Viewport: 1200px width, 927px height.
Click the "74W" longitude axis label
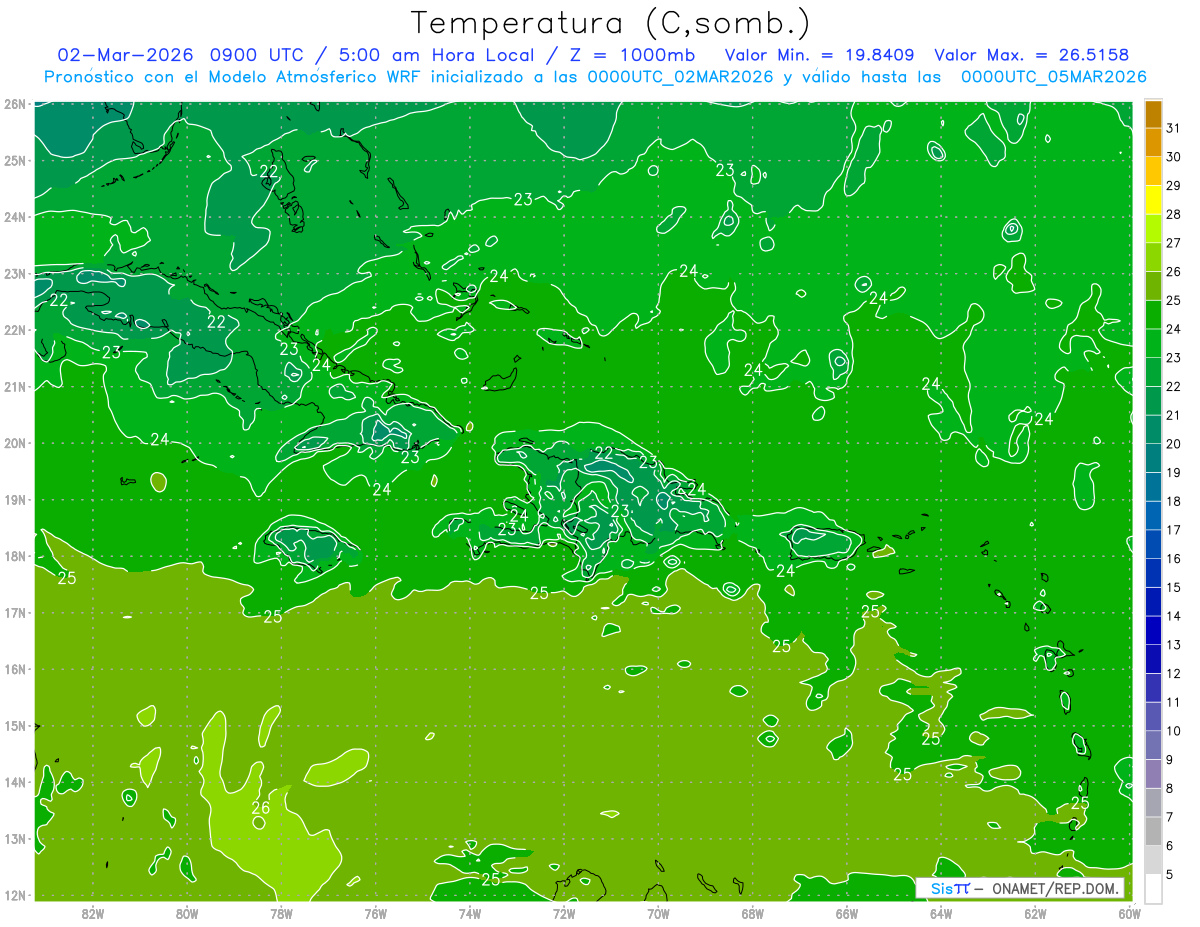[469, 912]
